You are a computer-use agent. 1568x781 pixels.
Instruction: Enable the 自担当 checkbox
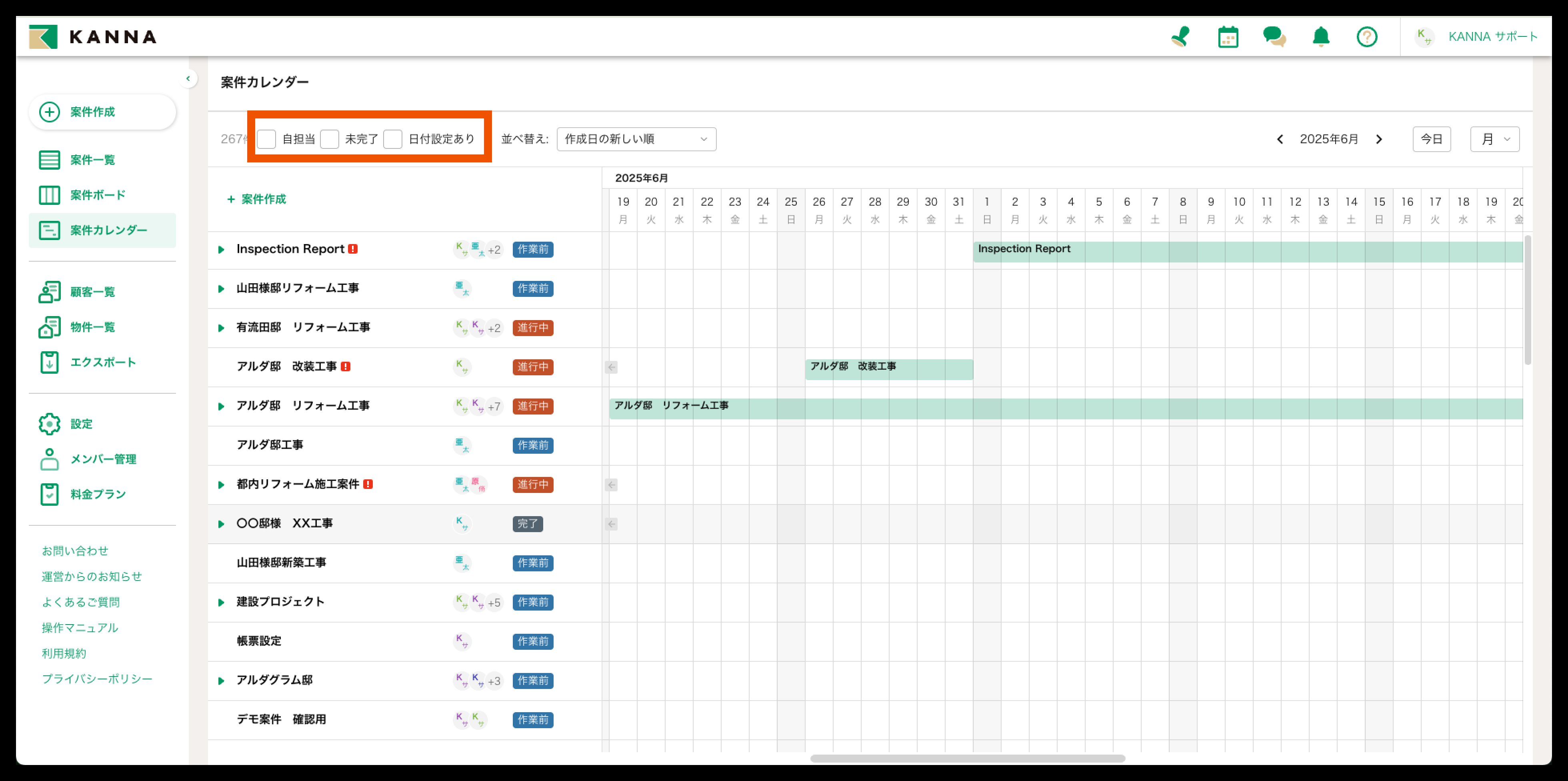coord(267,139)
